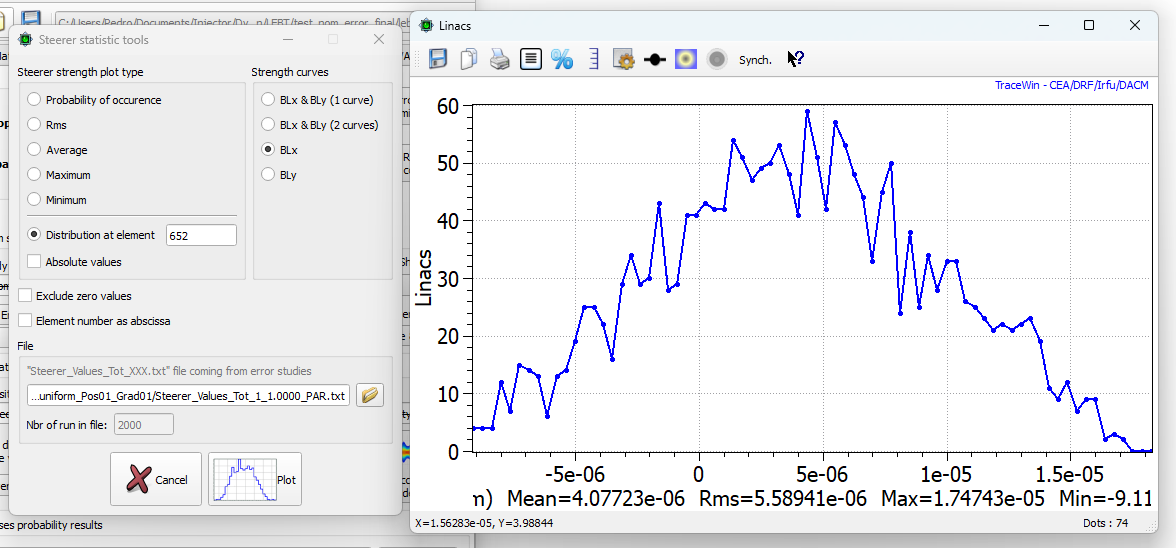The height and width of the screenshot is (548, 1176).
Task: Click the yellow-blue density plot icon
Action: click(685, 60)
